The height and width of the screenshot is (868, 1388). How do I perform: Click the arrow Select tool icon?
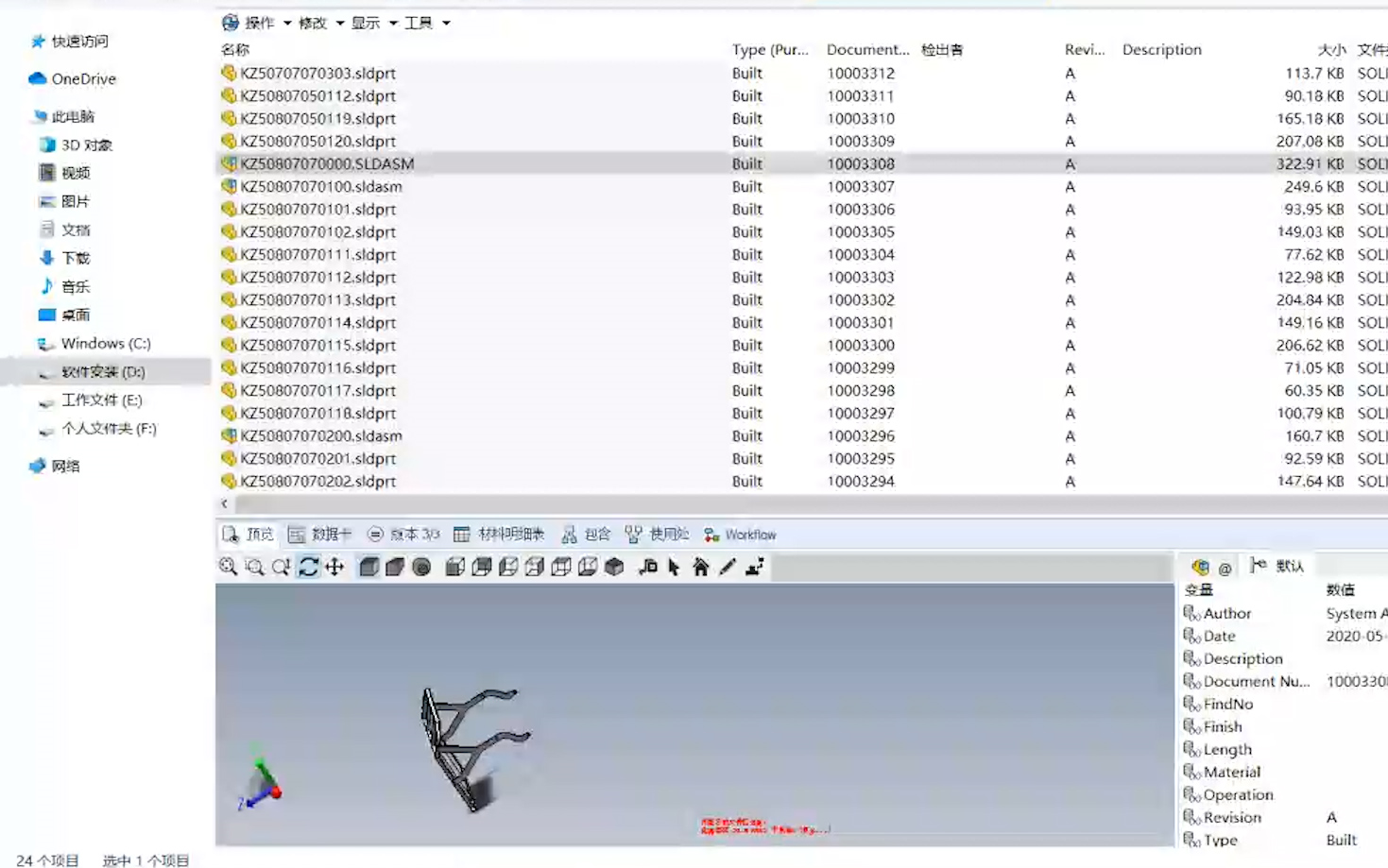coord(674,567)
